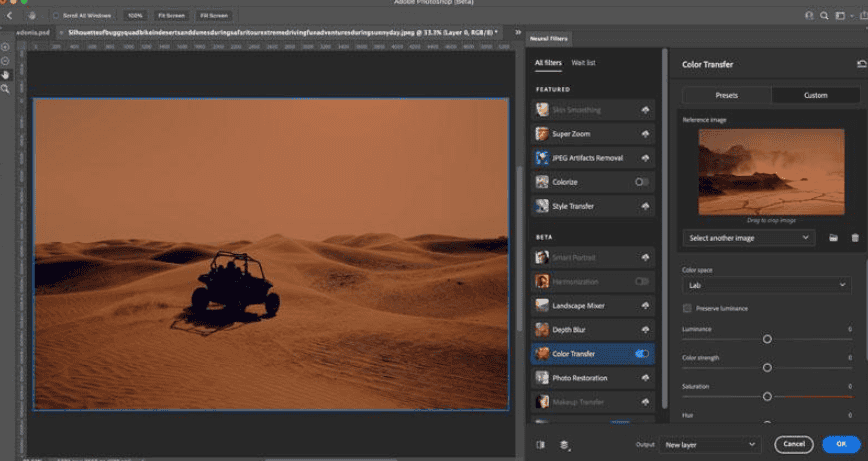Click the before/after preview icon at bottom

point(541,445)
